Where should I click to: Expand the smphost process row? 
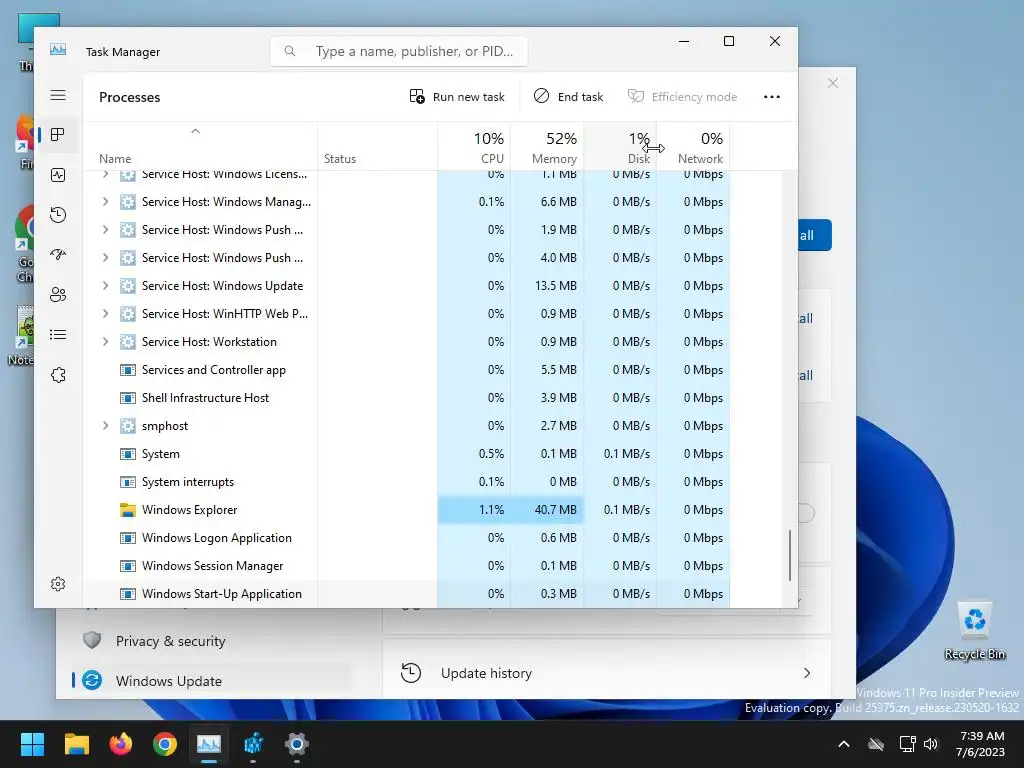[105, 426]
